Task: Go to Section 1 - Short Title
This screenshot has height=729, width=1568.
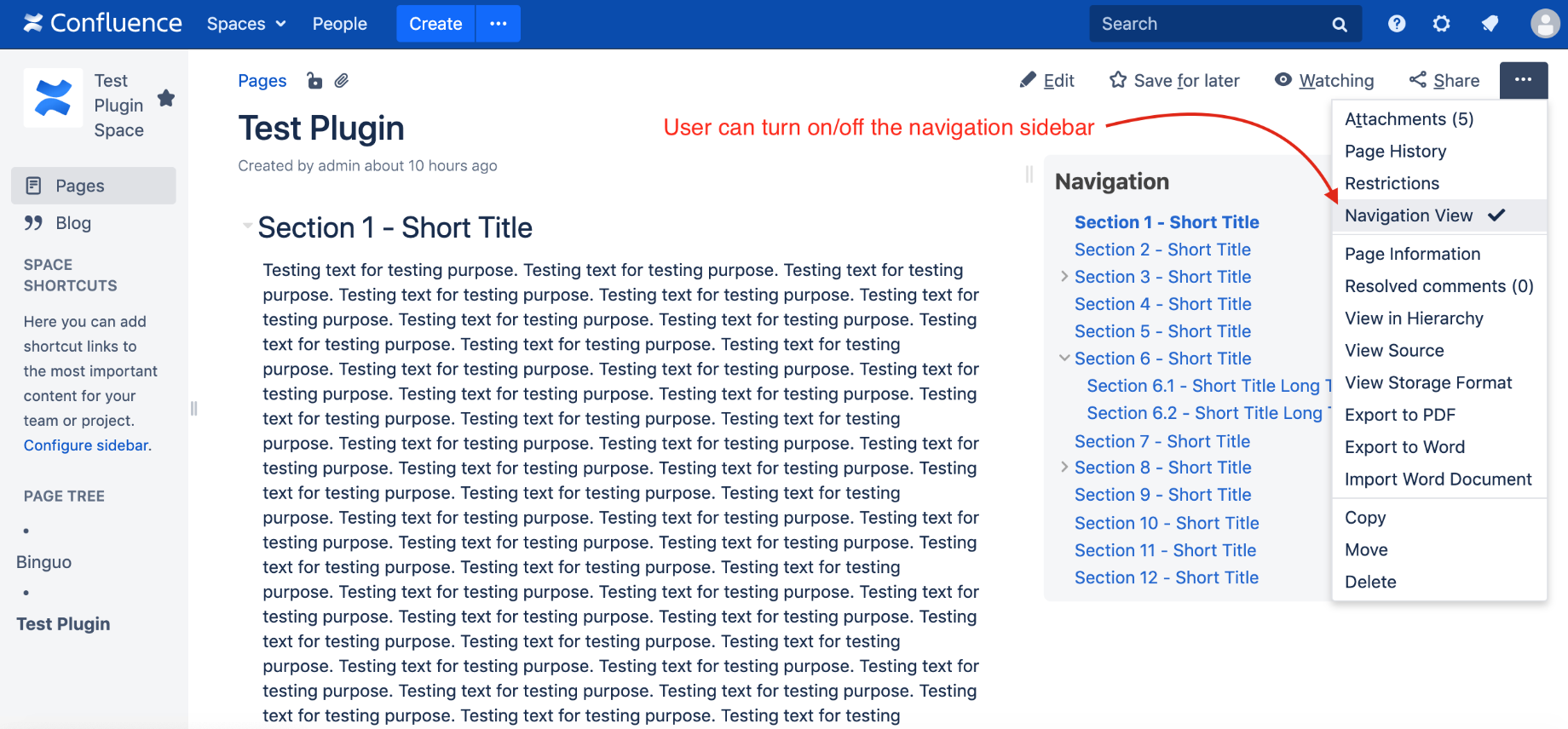Action: click(1167, 222)
